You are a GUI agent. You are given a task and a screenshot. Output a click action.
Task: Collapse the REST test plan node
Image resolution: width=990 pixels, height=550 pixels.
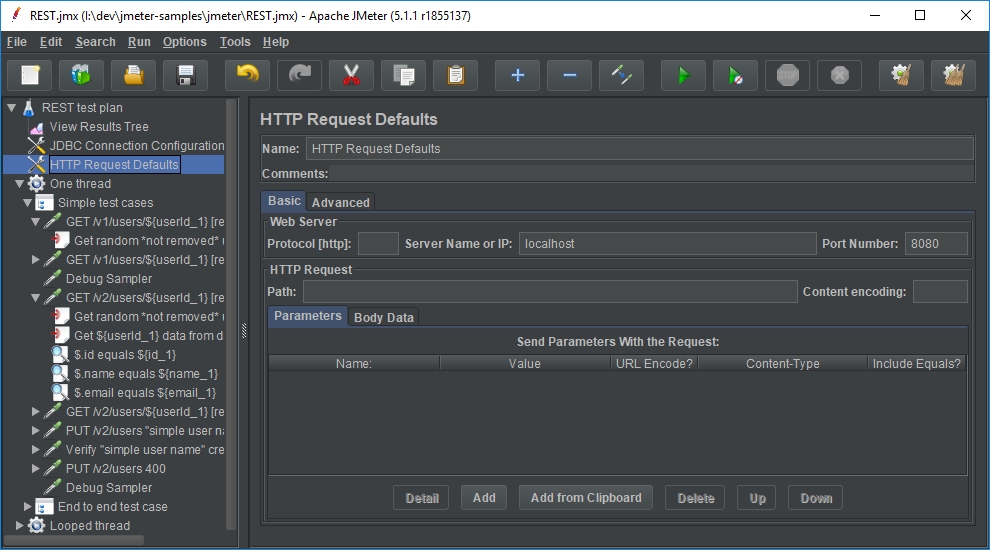tap(11, 107)
